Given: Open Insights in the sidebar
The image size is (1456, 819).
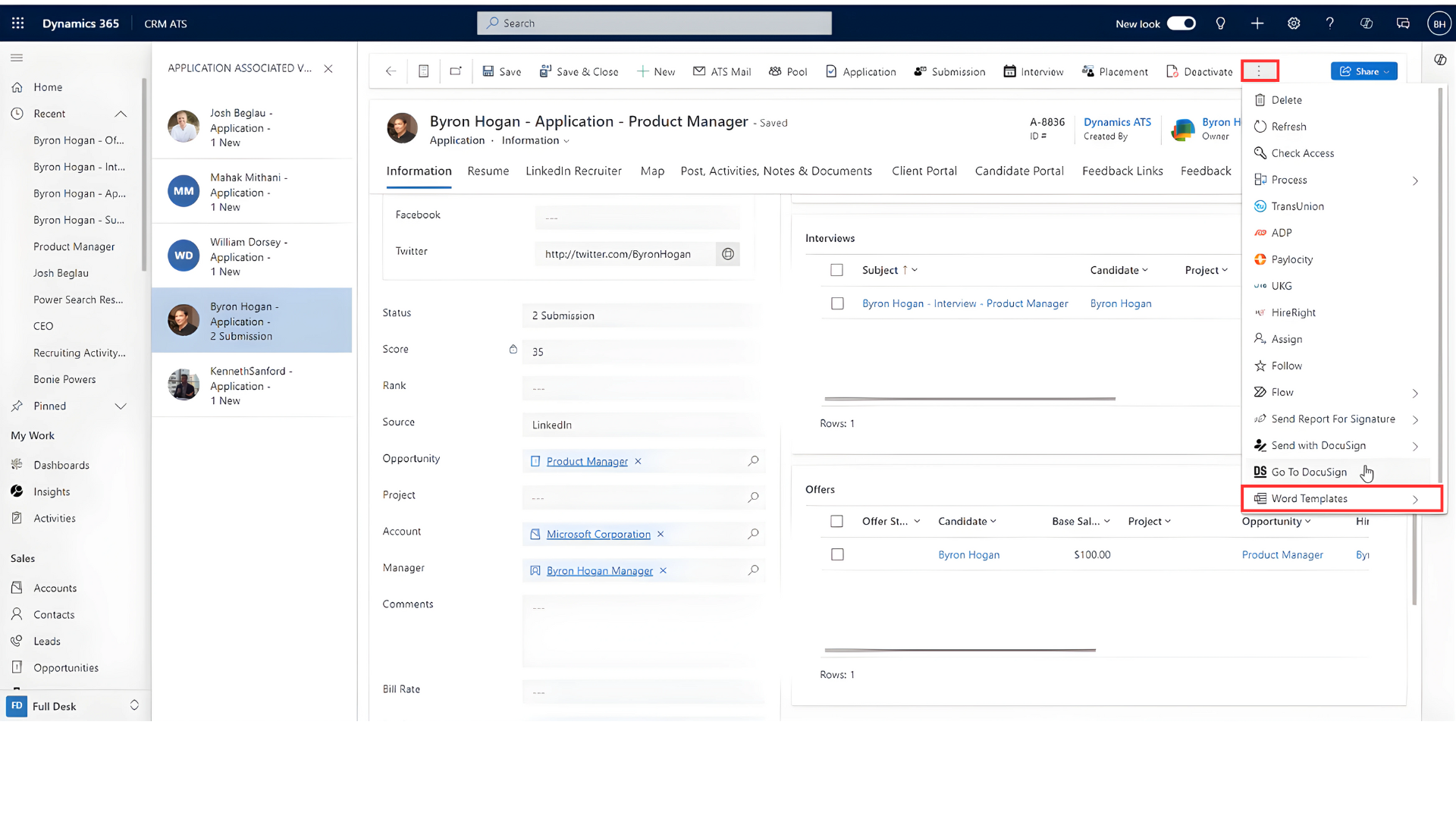Looking at the screenshot, I should coord(52,491).
